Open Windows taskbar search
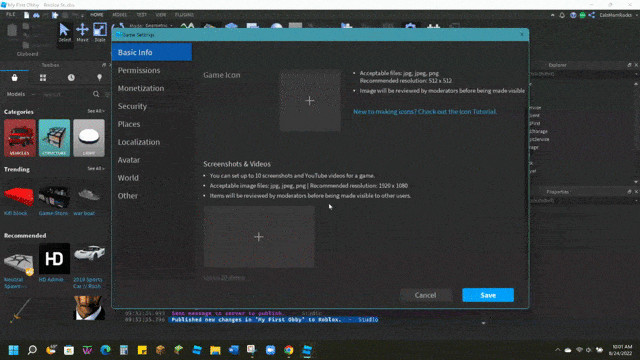Image resolution: width=640 pixels, height=360 pixels. (x=32, y=350)
